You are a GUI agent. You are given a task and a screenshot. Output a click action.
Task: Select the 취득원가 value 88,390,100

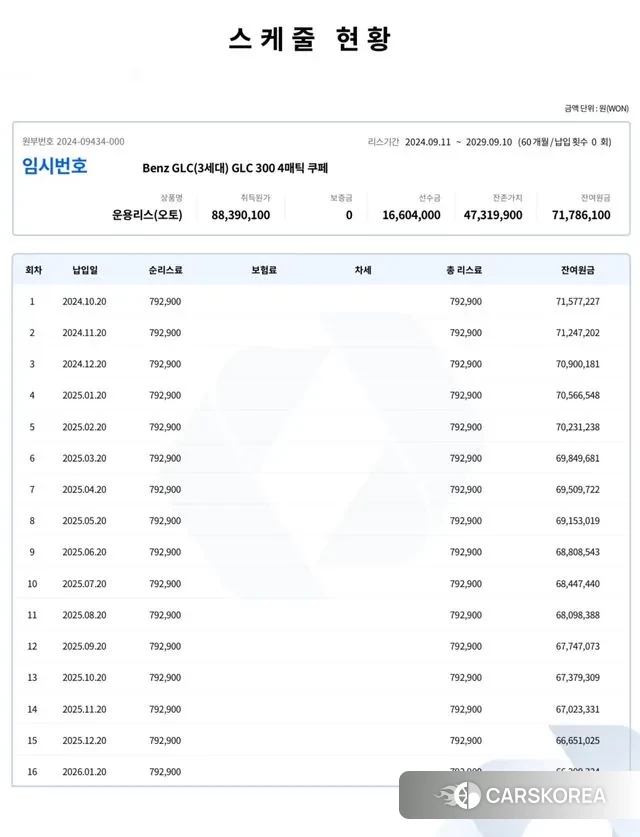click(x=240, y=215)
